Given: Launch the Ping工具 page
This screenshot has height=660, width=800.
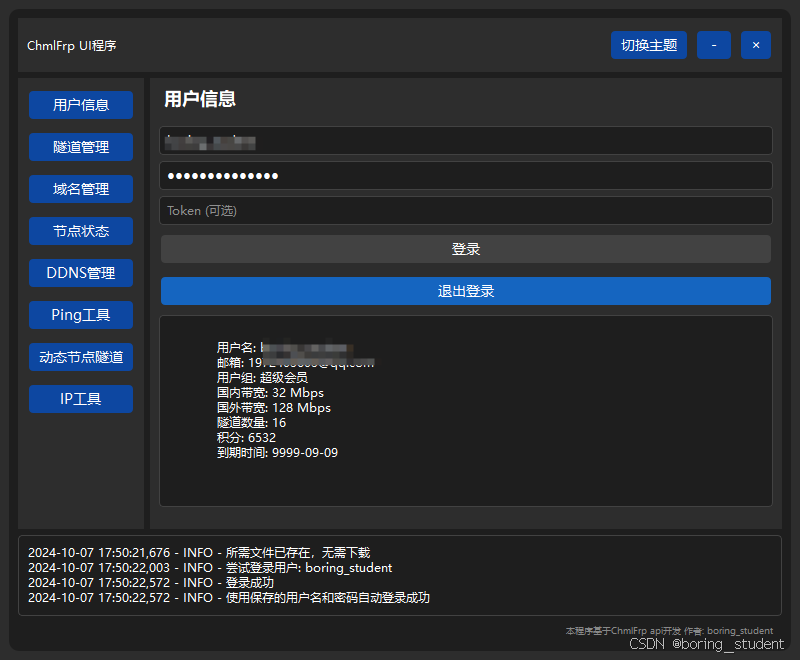Looking at the screenshot, I should (81, 315).
